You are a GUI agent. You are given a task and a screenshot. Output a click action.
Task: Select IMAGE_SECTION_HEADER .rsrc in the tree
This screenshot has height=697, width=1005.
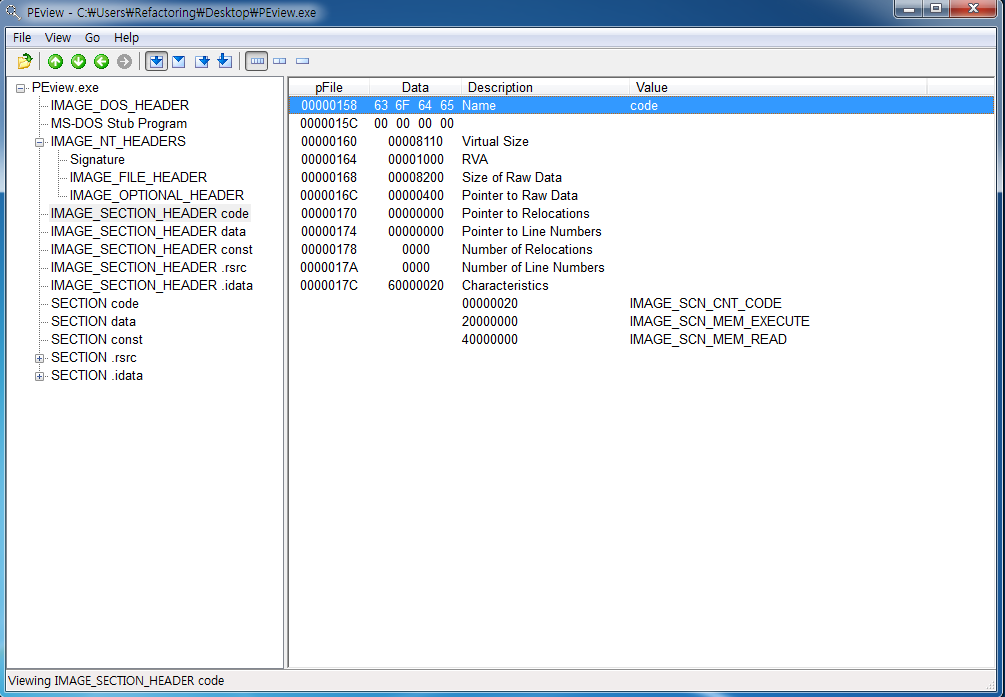[x=149, y=267]
